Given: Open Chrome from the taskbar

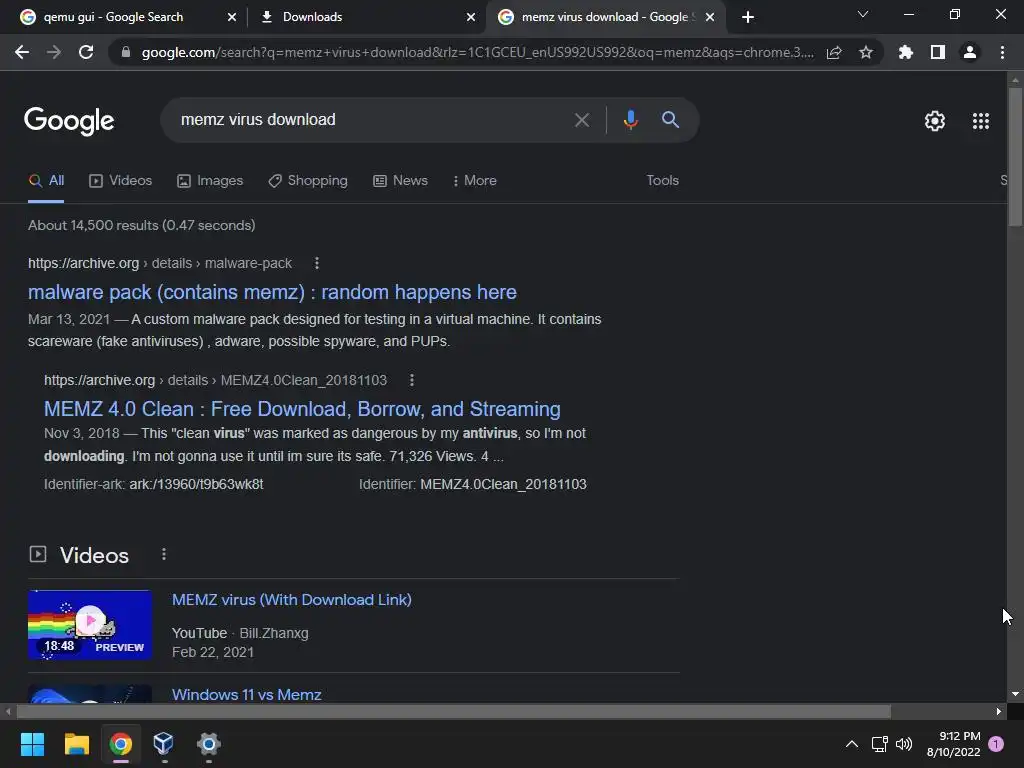Looking at the screenshot, I should (x=120, y=744).
